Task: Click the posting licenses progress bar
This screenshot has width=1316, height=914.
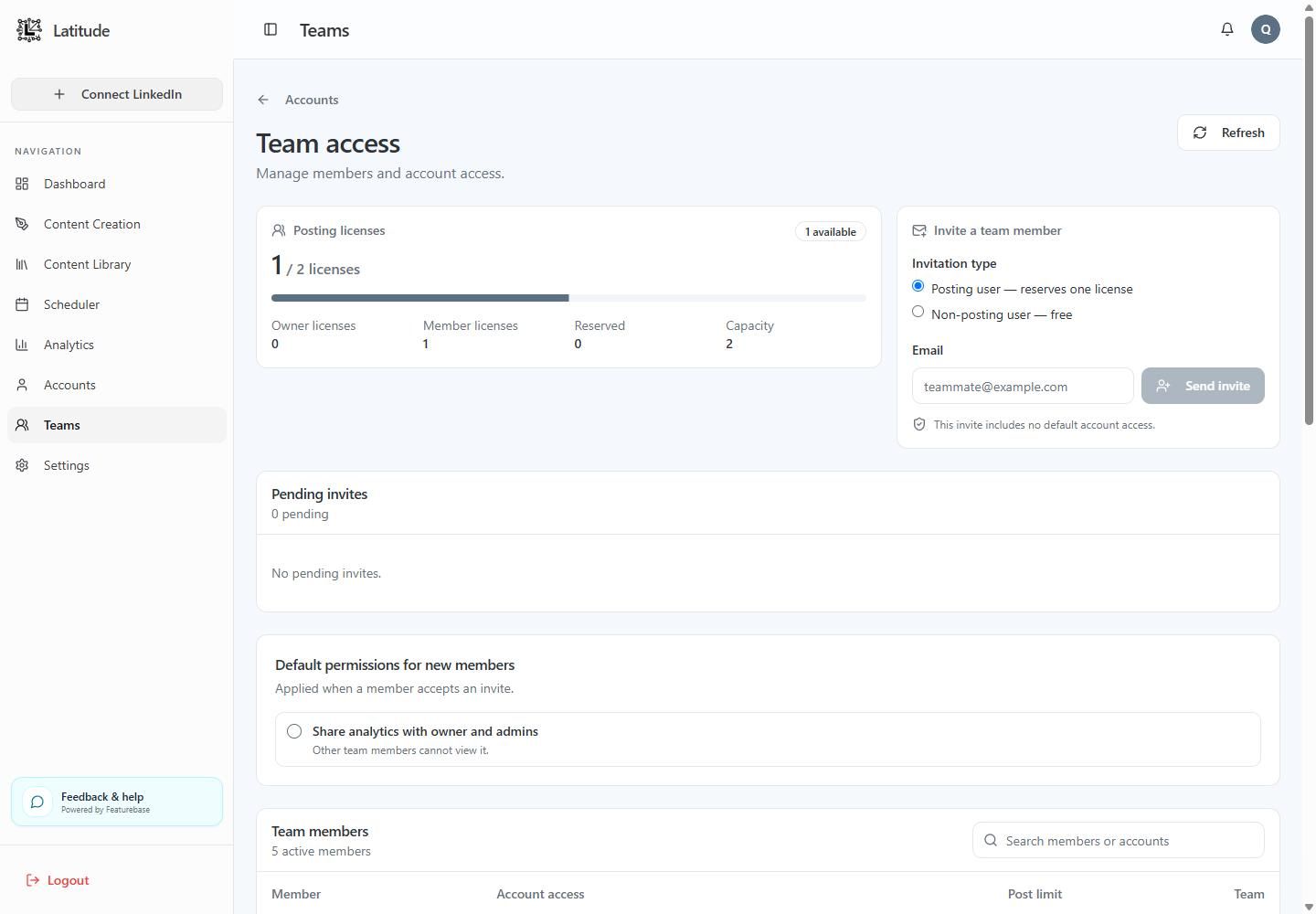Action: click(x=568, y=298)
